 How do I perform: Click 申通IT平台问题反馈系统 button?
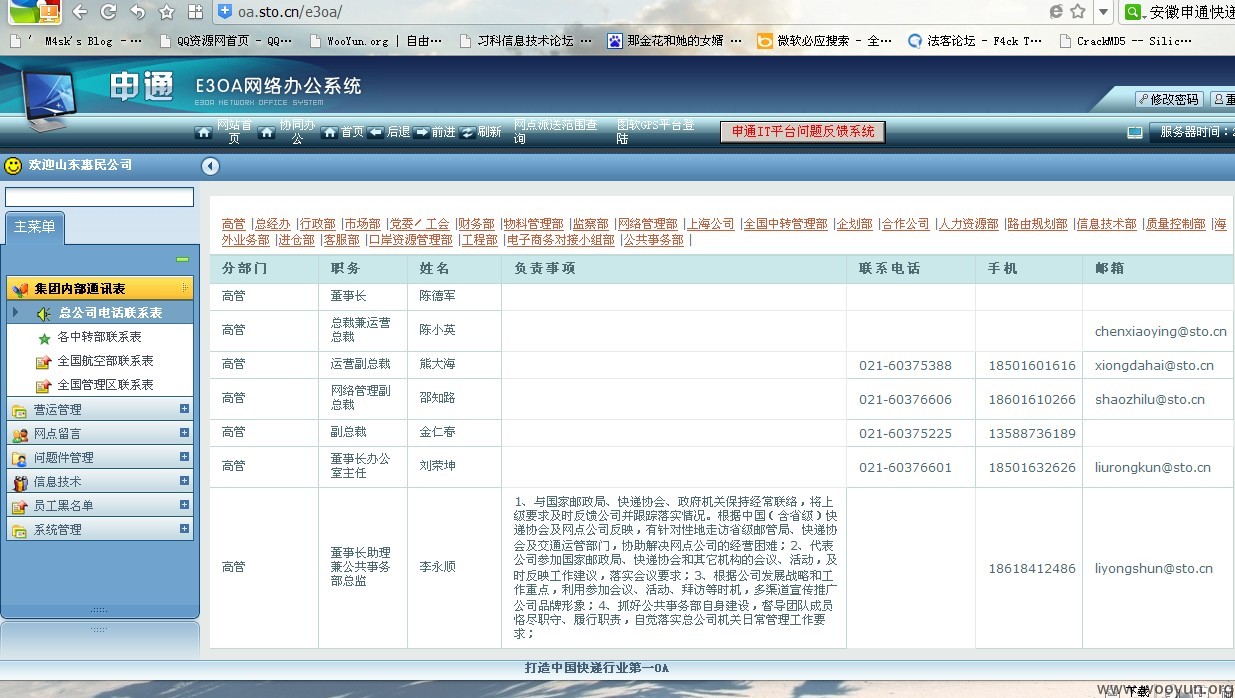click(803, 131)
